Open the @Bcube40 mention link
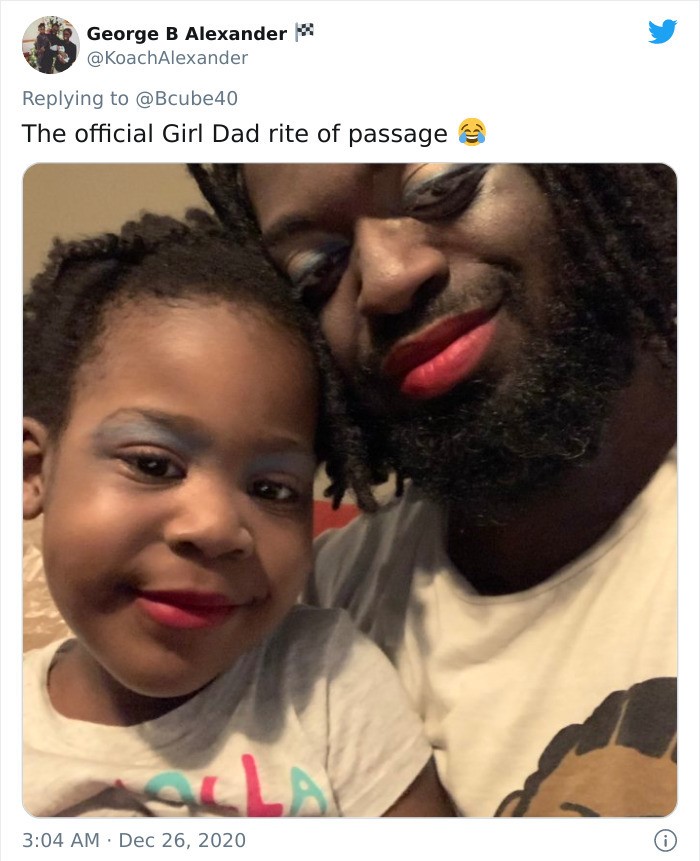This screenshot has height=861, width=700. pos(186,98)
